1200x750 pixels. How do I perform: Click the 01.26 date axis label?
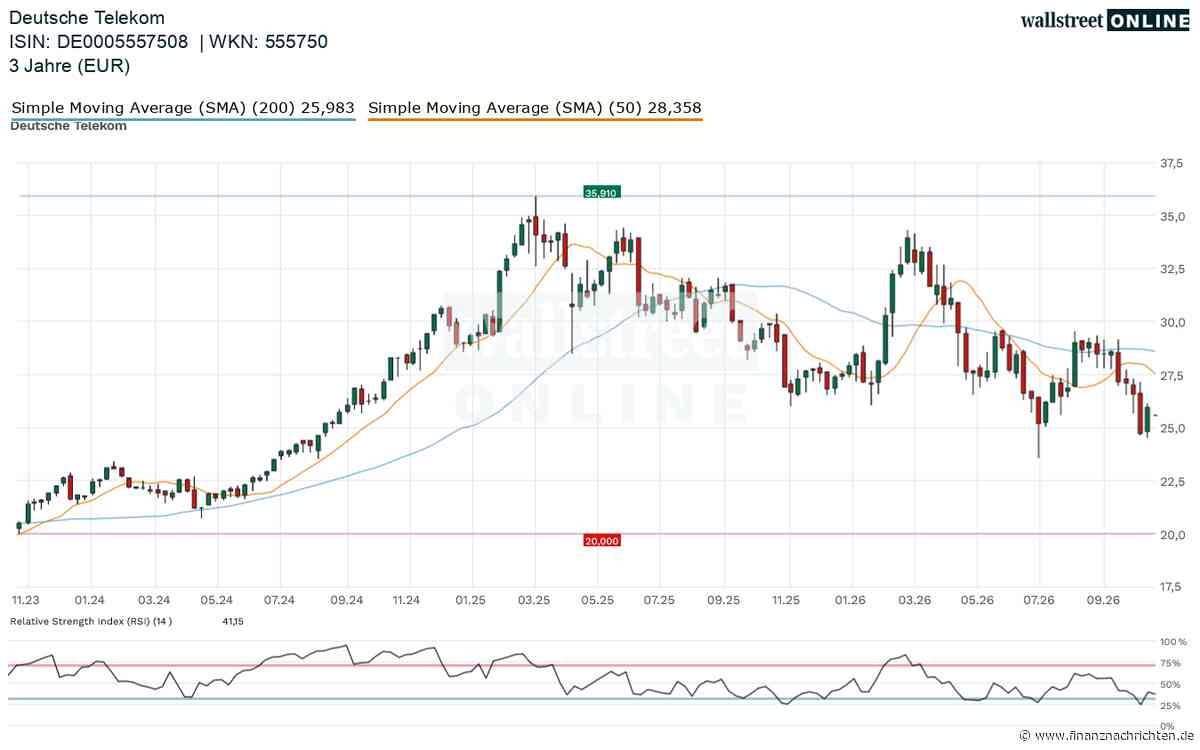tap(851, 600)
